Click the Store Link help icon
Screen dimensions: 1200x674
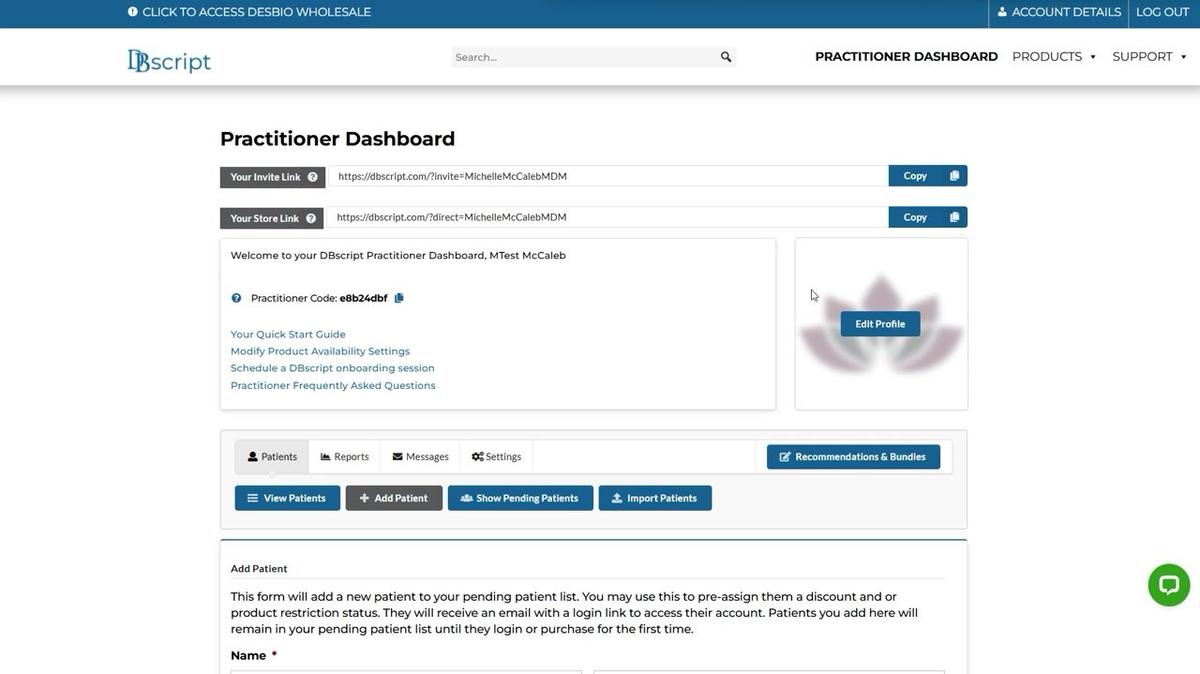tap(311, 218)
